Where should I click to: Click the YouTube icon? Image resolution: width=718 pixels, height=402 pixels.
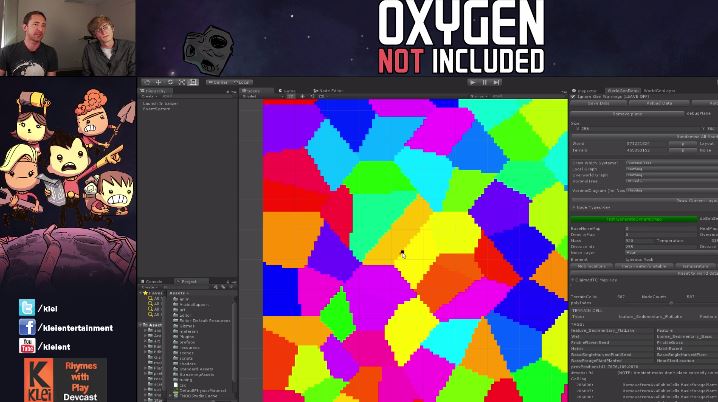click(x=26, y=345)
